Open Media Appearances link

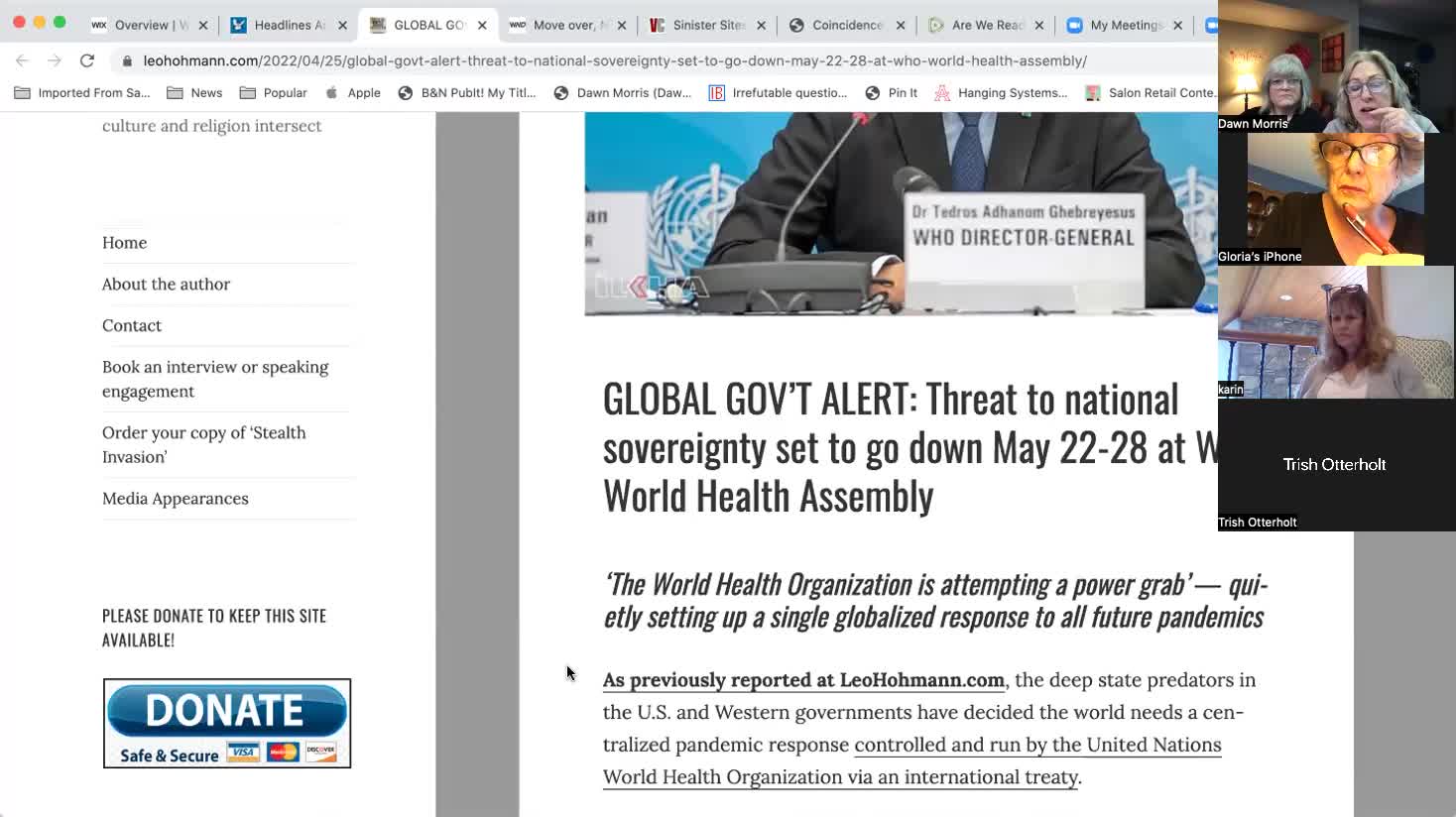coord(176,499)
